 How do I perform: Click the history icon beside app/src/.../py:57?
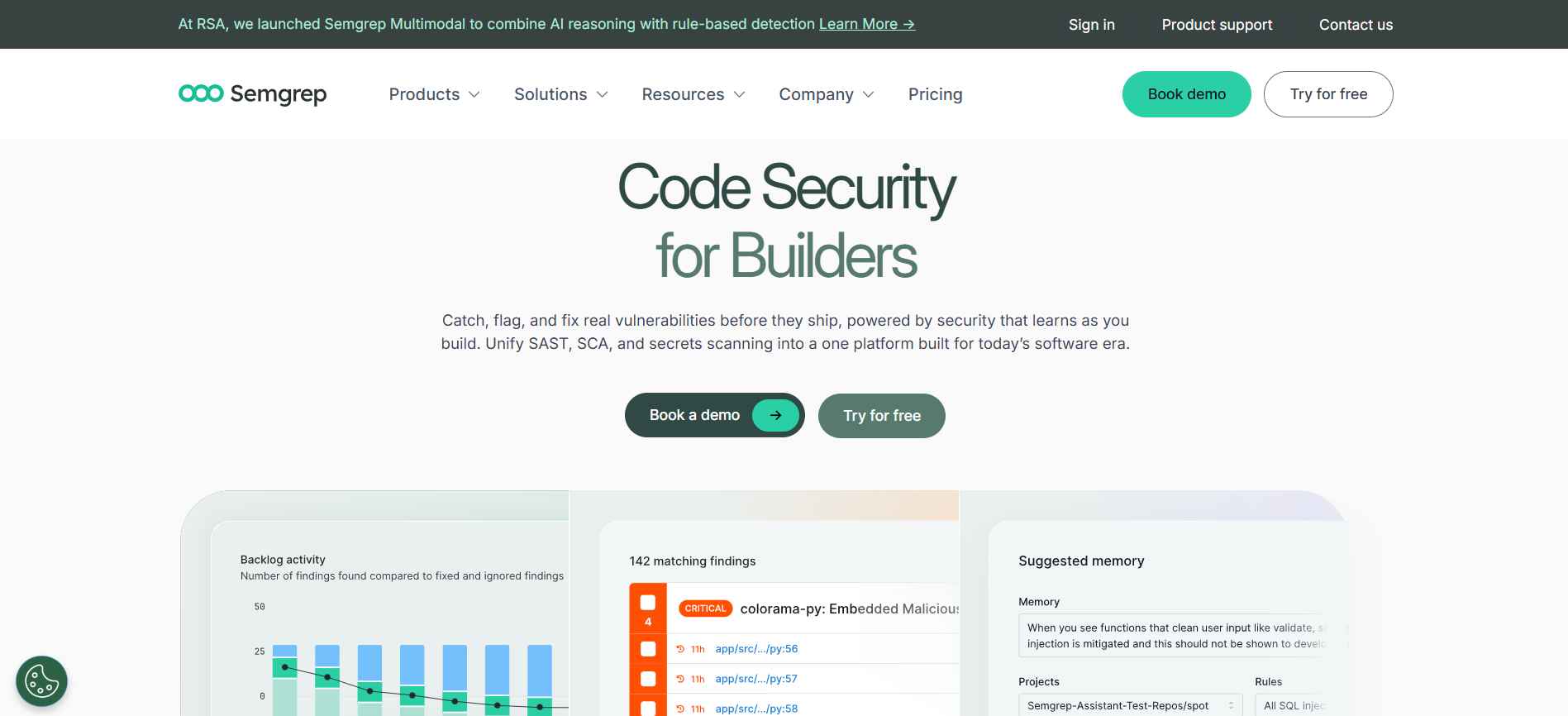tap(680, 679)
